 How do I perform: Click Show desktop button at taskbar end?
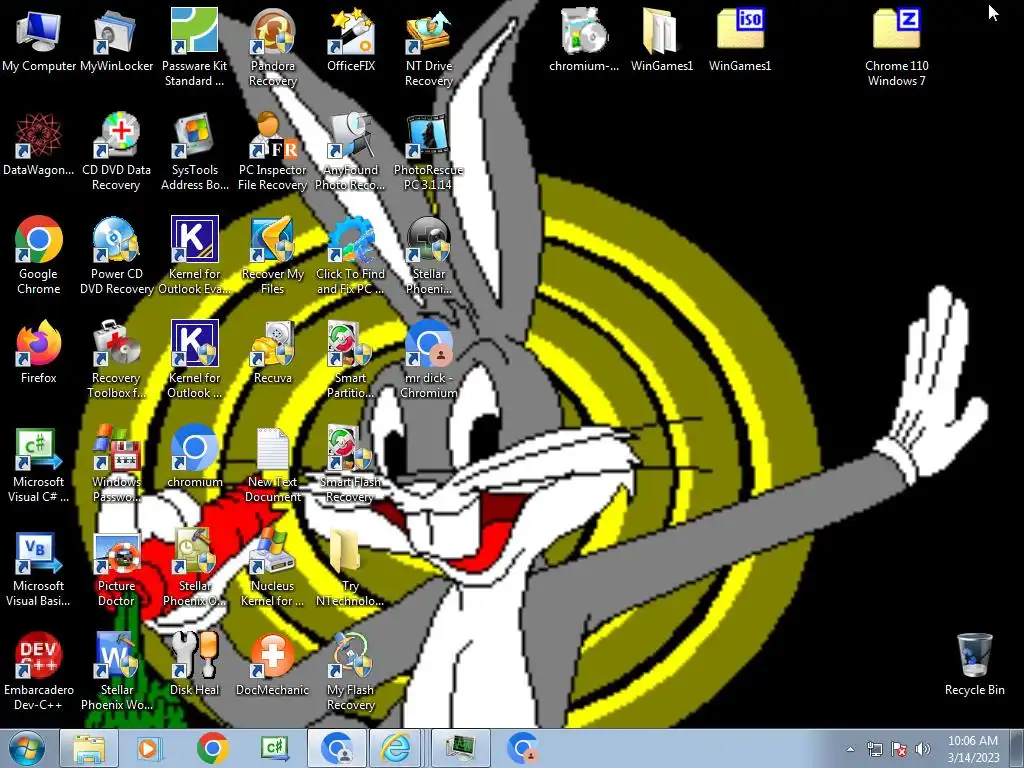(1018, 748)
